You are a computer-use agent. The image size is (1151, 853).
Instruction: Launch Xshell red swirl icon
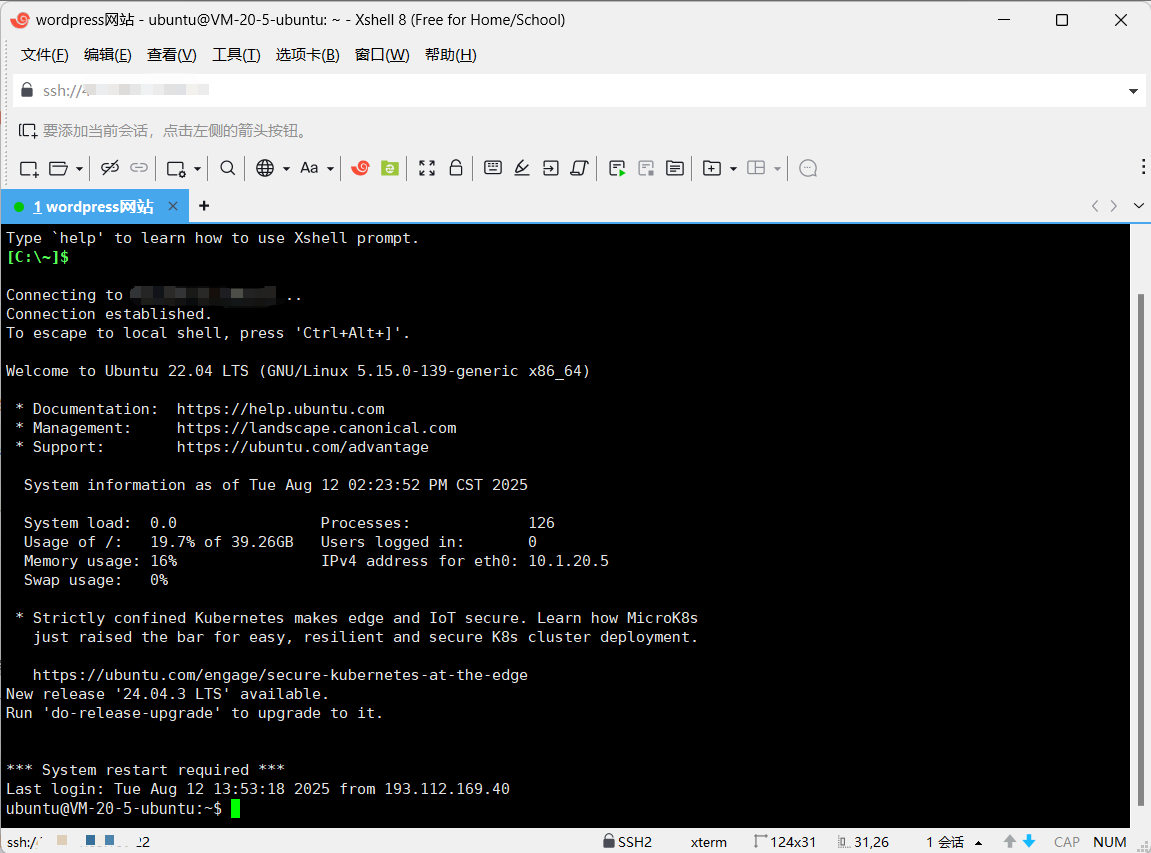(360, 168)
